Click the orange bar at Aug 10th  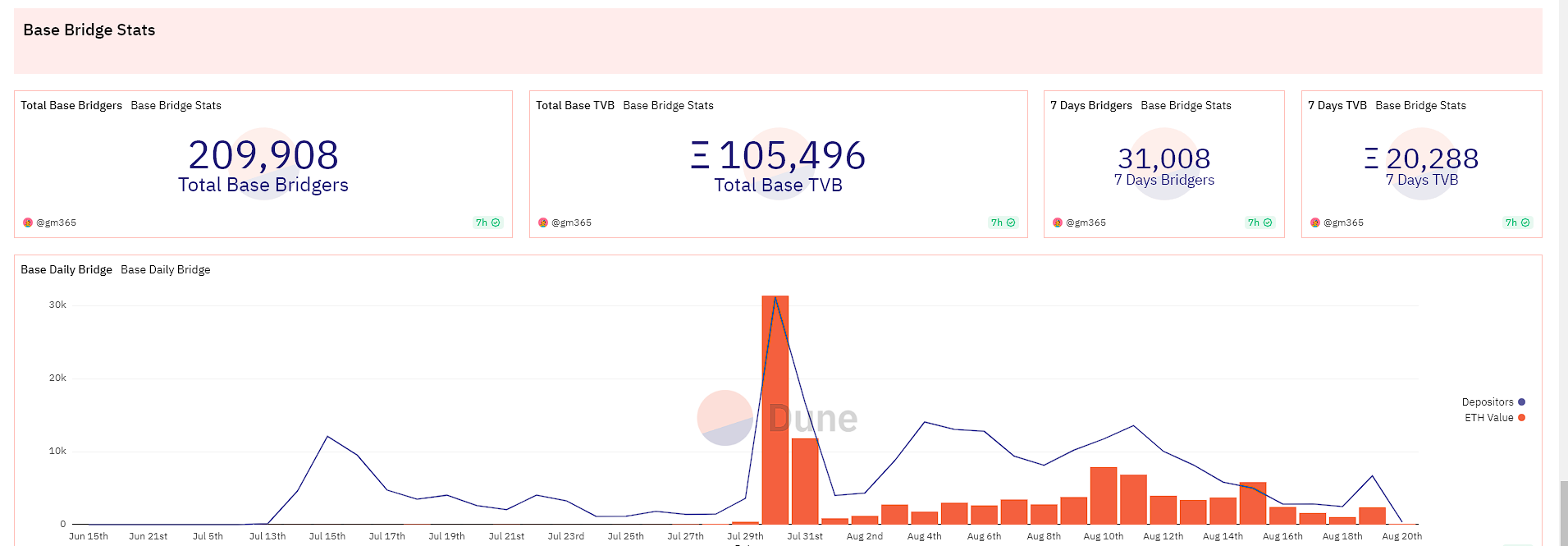point(1104,496)
